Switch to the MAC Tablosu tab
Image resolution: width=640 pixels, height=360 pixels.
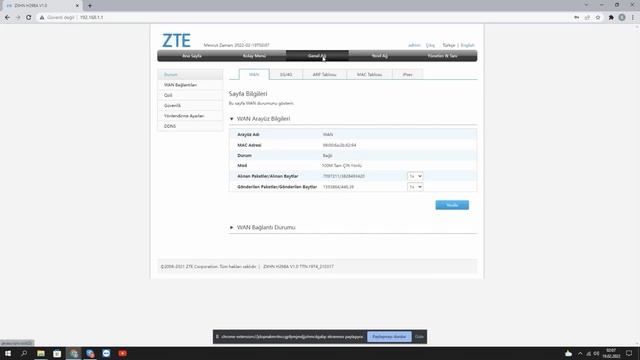(x=369, y=74)
